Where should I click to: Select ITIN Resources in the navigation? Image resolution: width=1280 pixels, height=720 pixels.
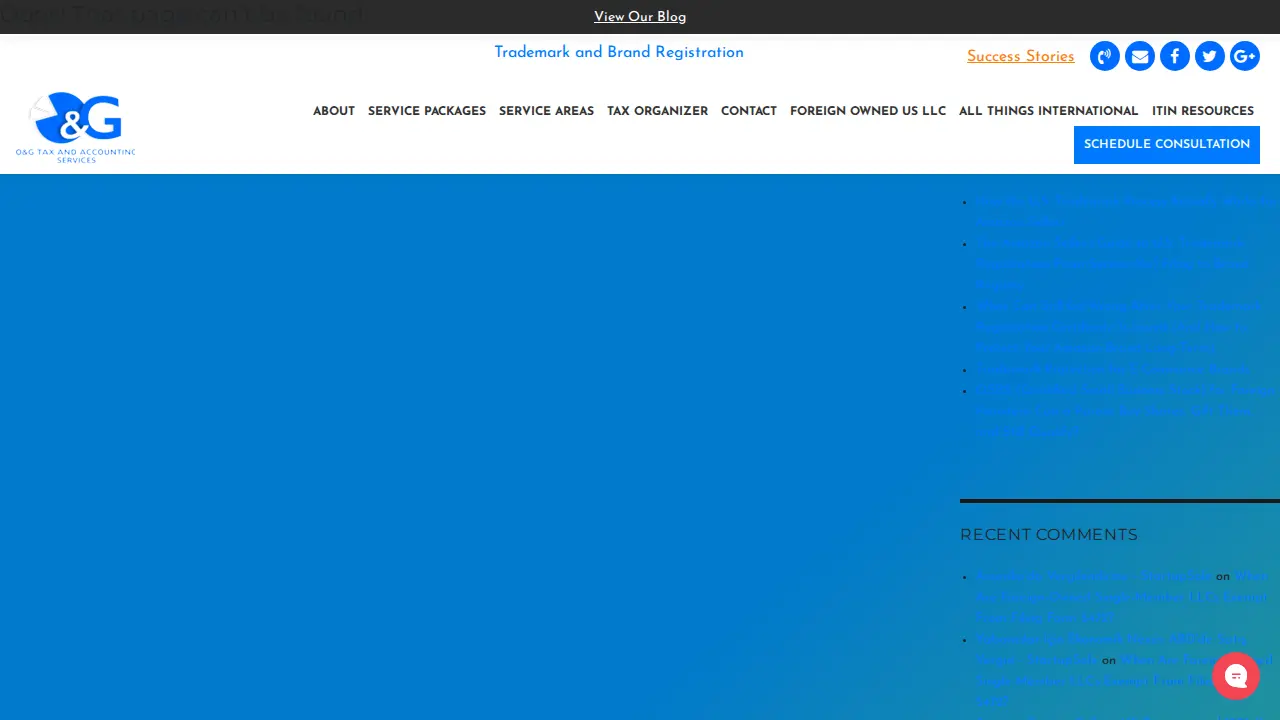(1203, 111)
